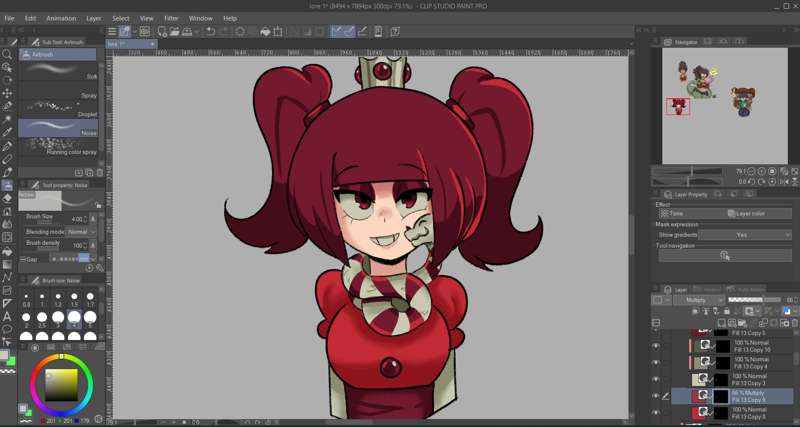The width and height of the screenshot is (800, 427).
Task: Select the Airbrush tool in toolbar
Action: click(7, 185)
